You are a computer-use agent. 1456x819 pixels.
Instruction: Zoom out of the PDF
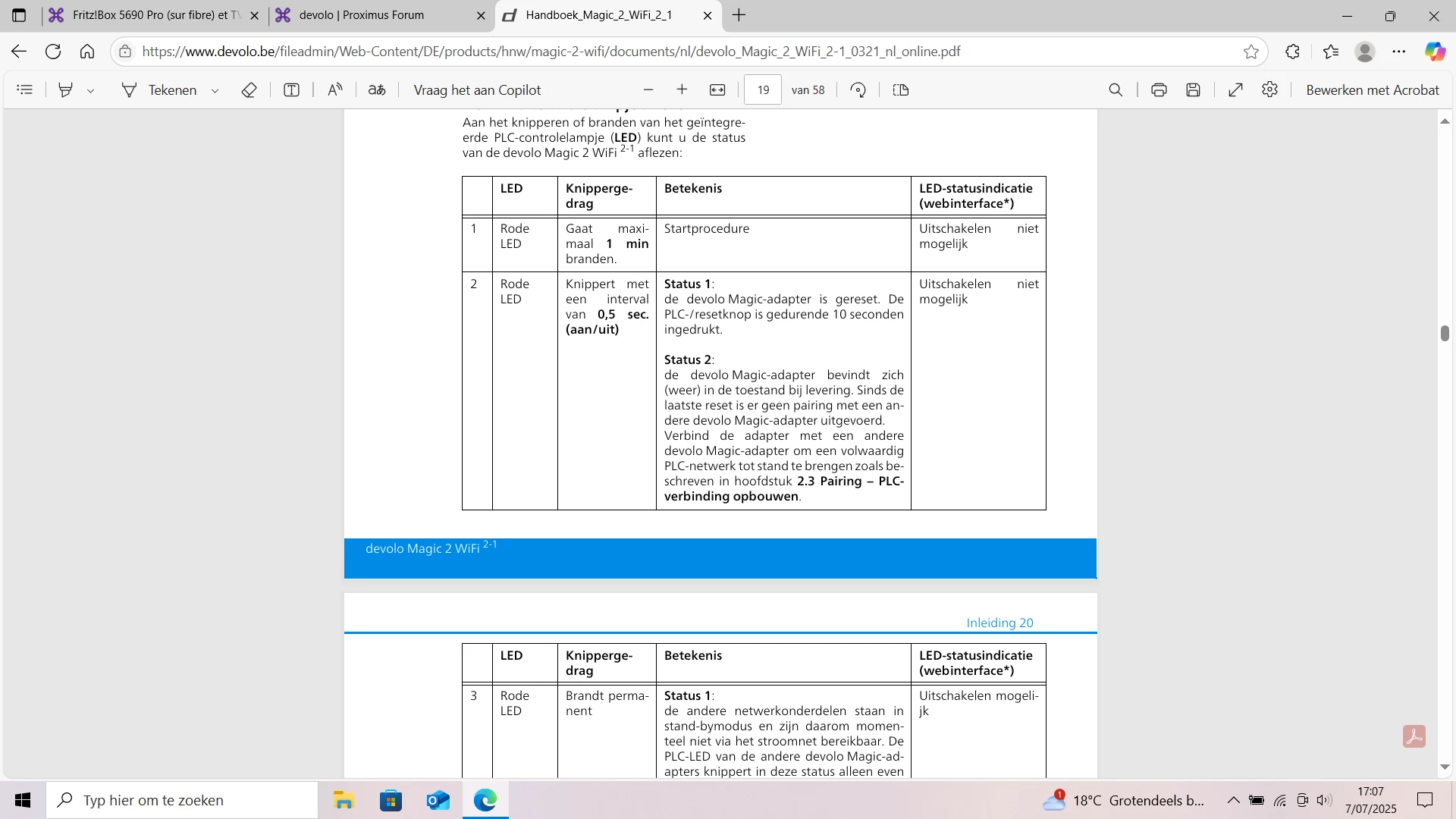pos(648,89)
